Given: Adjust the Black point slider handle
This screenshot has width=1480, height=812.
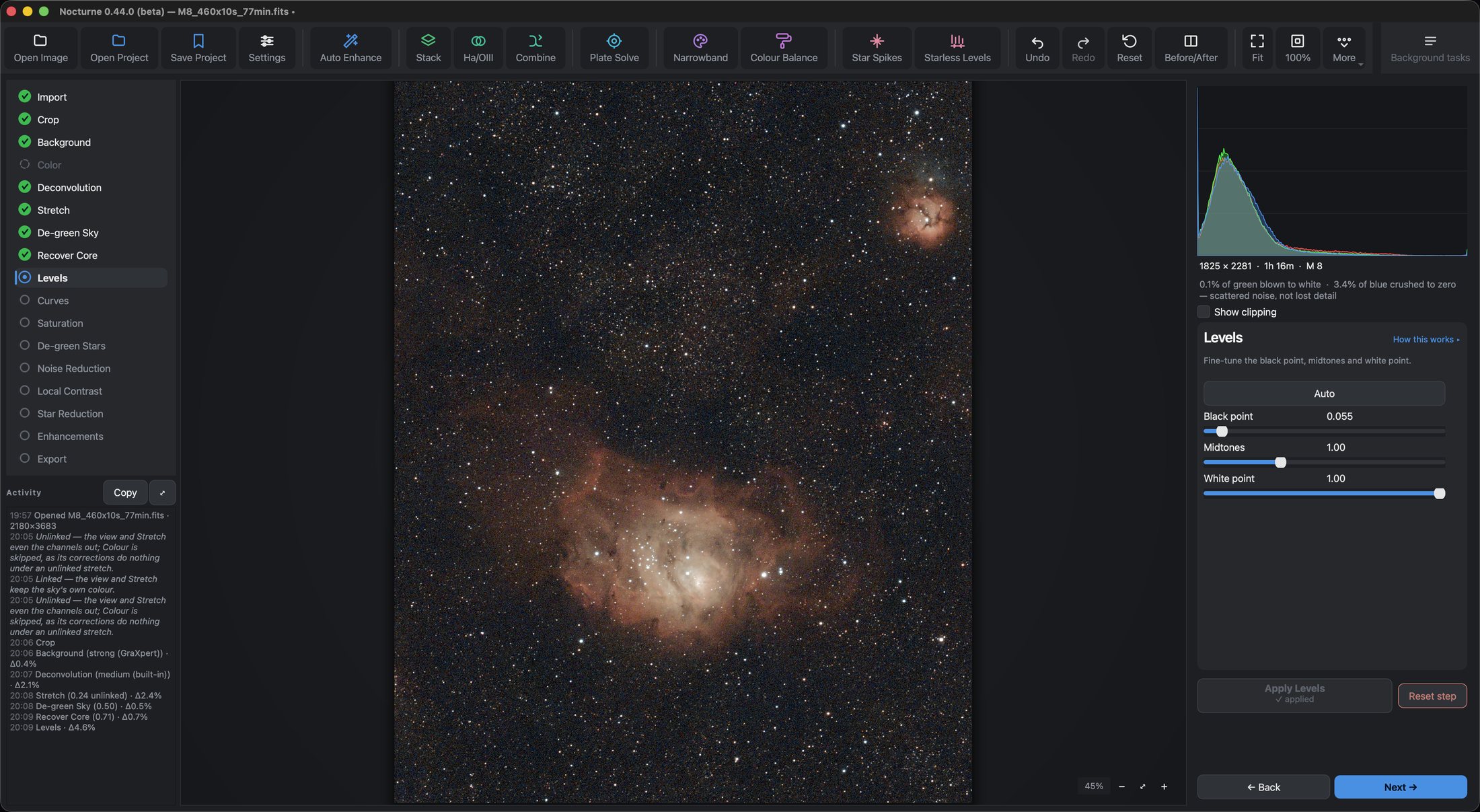Looking at the screenshot, I should 1222,431.
